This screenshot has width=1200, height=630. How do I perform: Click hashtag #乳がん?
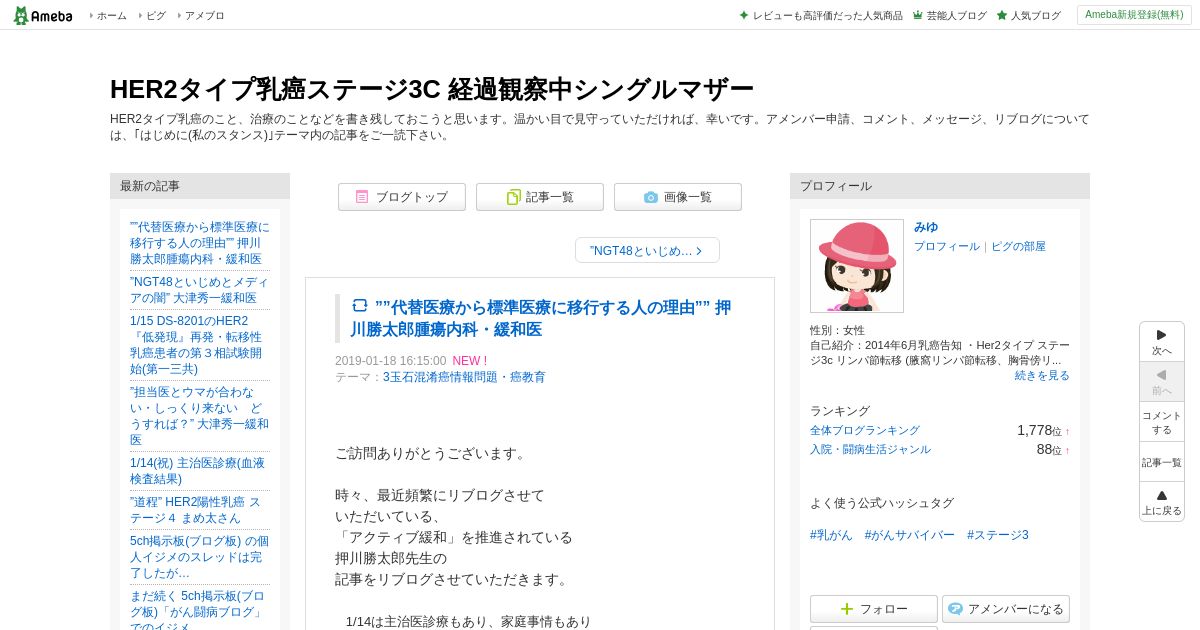coord(831,535)
